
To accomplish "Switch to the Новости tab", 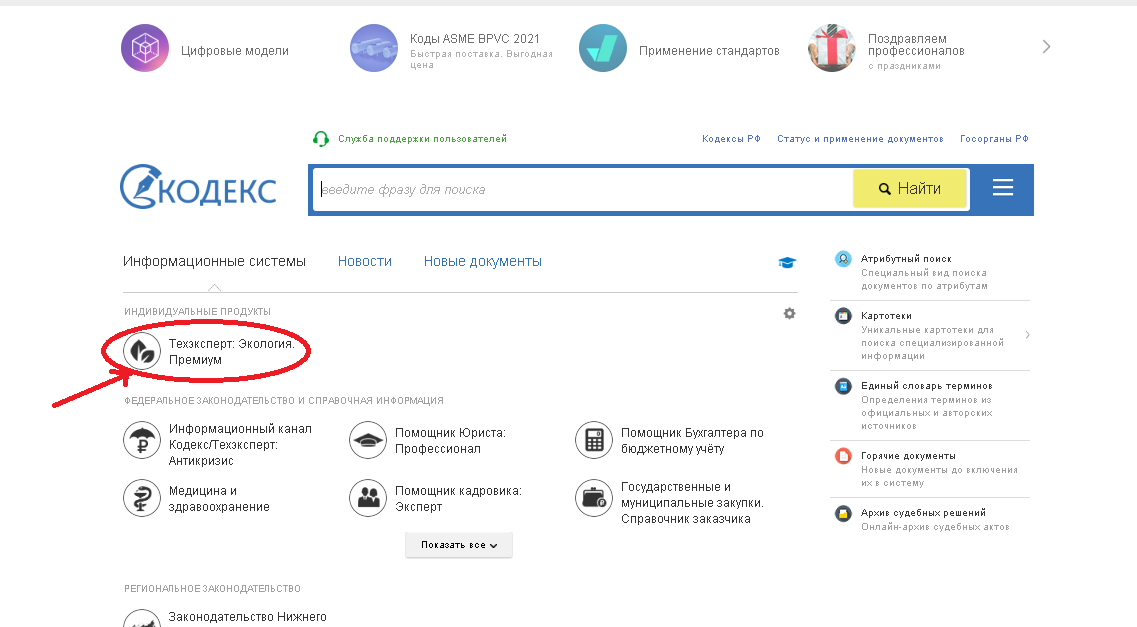I will (x=365, y=262).
